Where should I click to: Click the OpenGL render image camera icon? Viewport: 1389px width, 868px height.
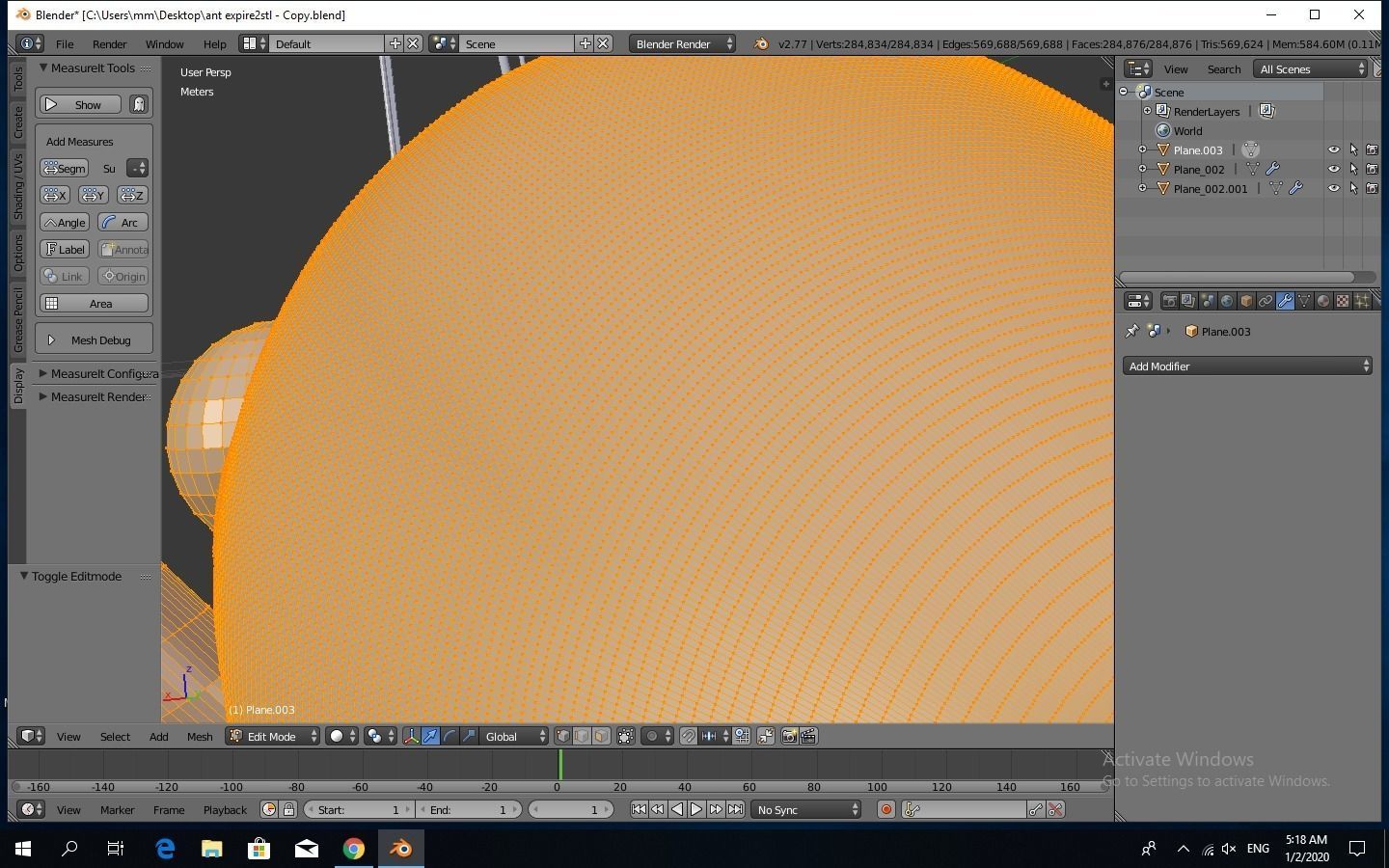tap(789, 737)
